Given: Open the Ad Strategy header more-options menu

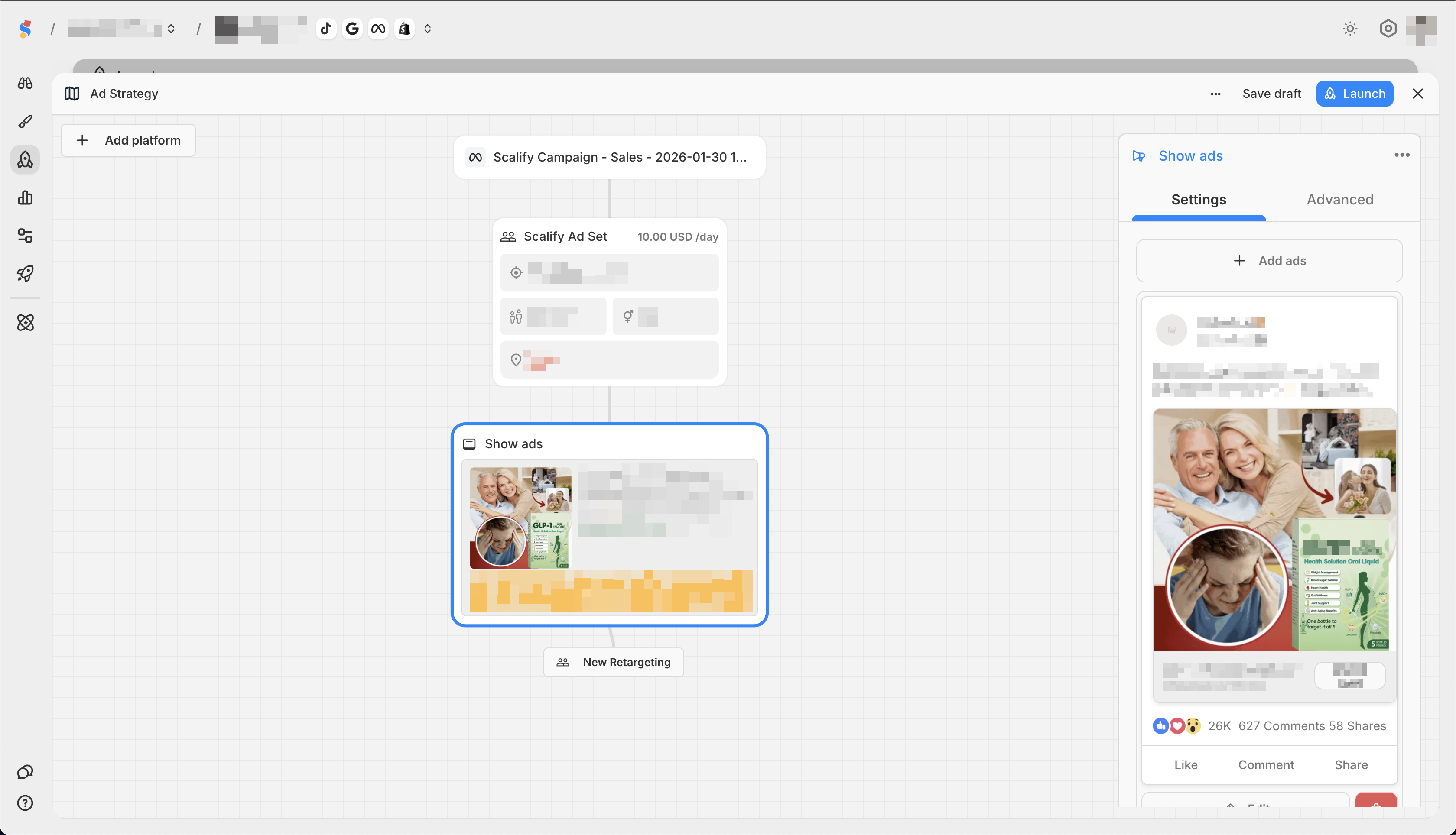Looking at the screenshot, I should pyautogui.click(x=1215, y=94).
